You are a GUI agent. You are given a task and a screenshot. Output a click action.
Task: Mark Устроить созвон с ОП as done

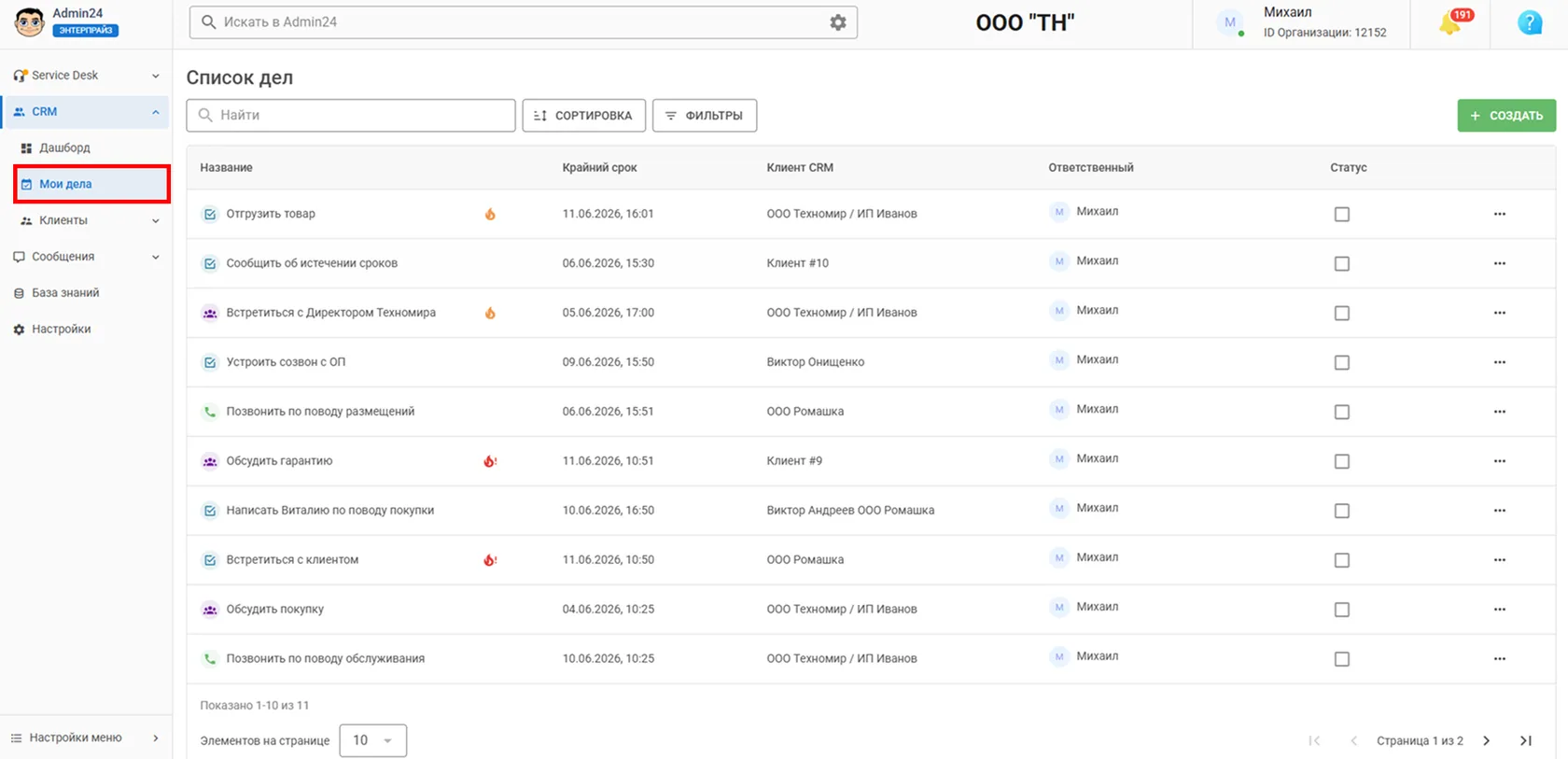pos(1342,362)
